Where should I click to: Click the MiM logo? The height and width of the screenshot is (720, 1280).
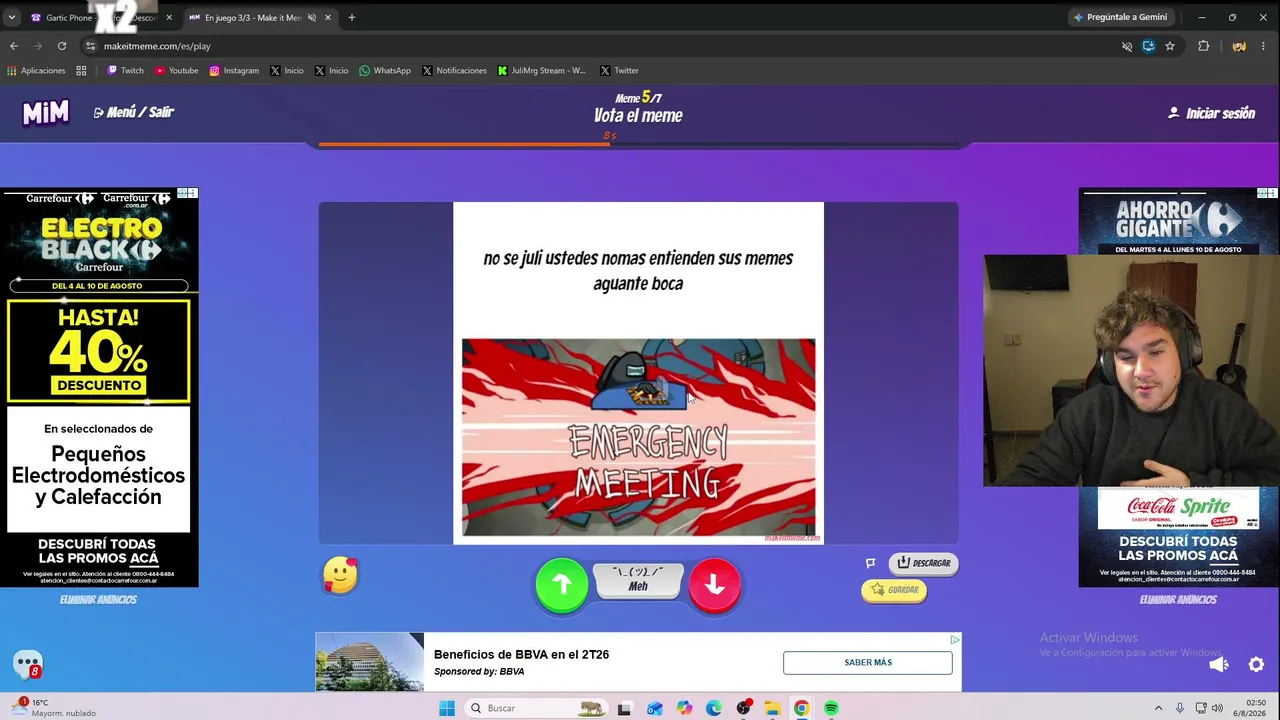[x=46, y=113]
